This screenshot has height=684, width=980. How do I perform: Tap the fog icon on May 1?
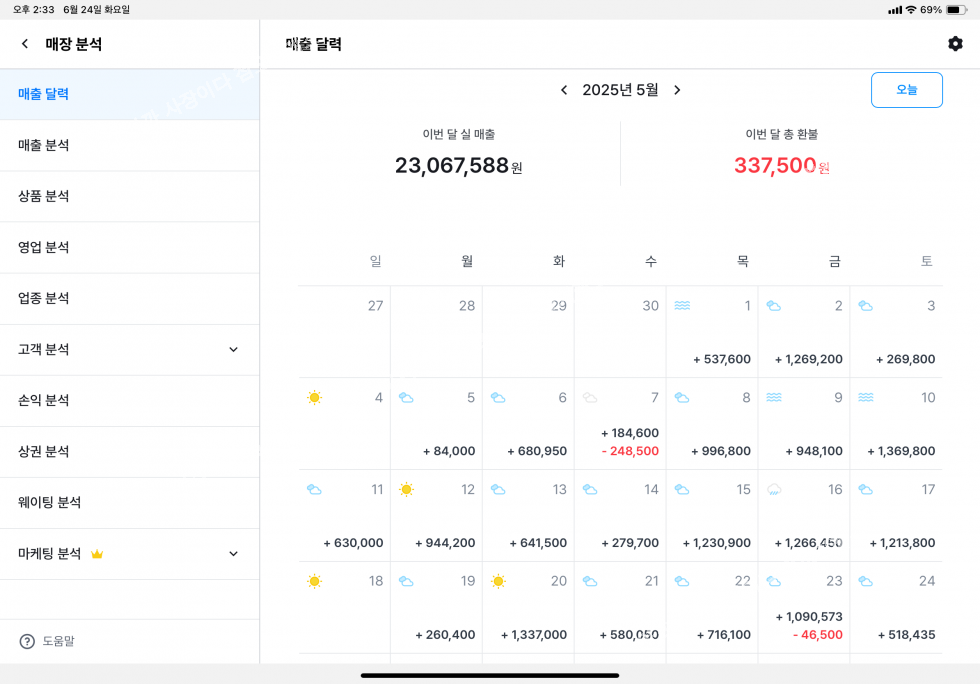coord(682,306)
